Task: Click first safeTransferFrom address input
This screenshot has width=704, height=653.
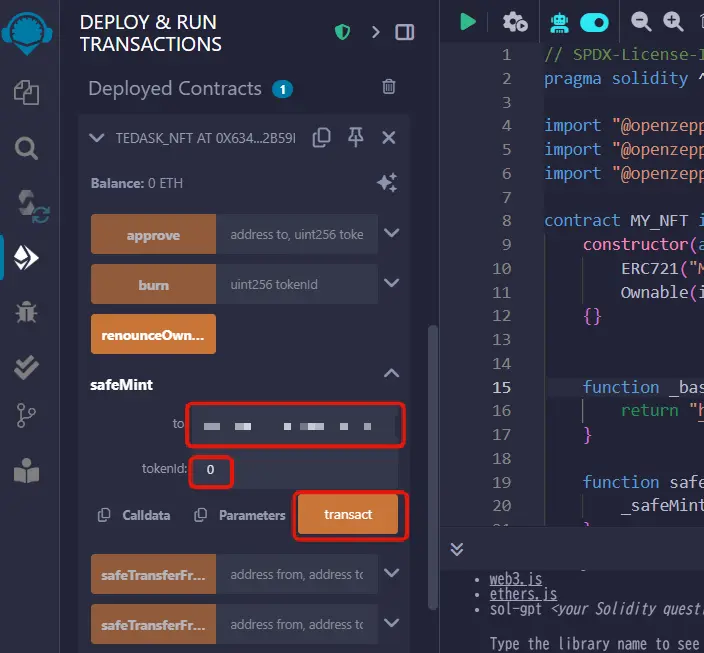Action: [297, 574]
